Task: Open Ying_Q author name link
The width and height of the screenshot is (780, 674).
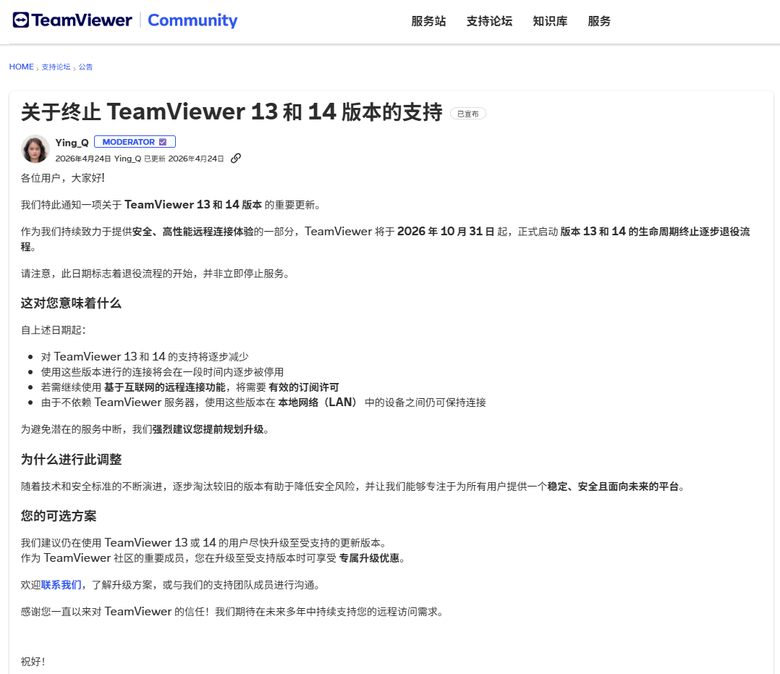Action: [x=72, y=142]
